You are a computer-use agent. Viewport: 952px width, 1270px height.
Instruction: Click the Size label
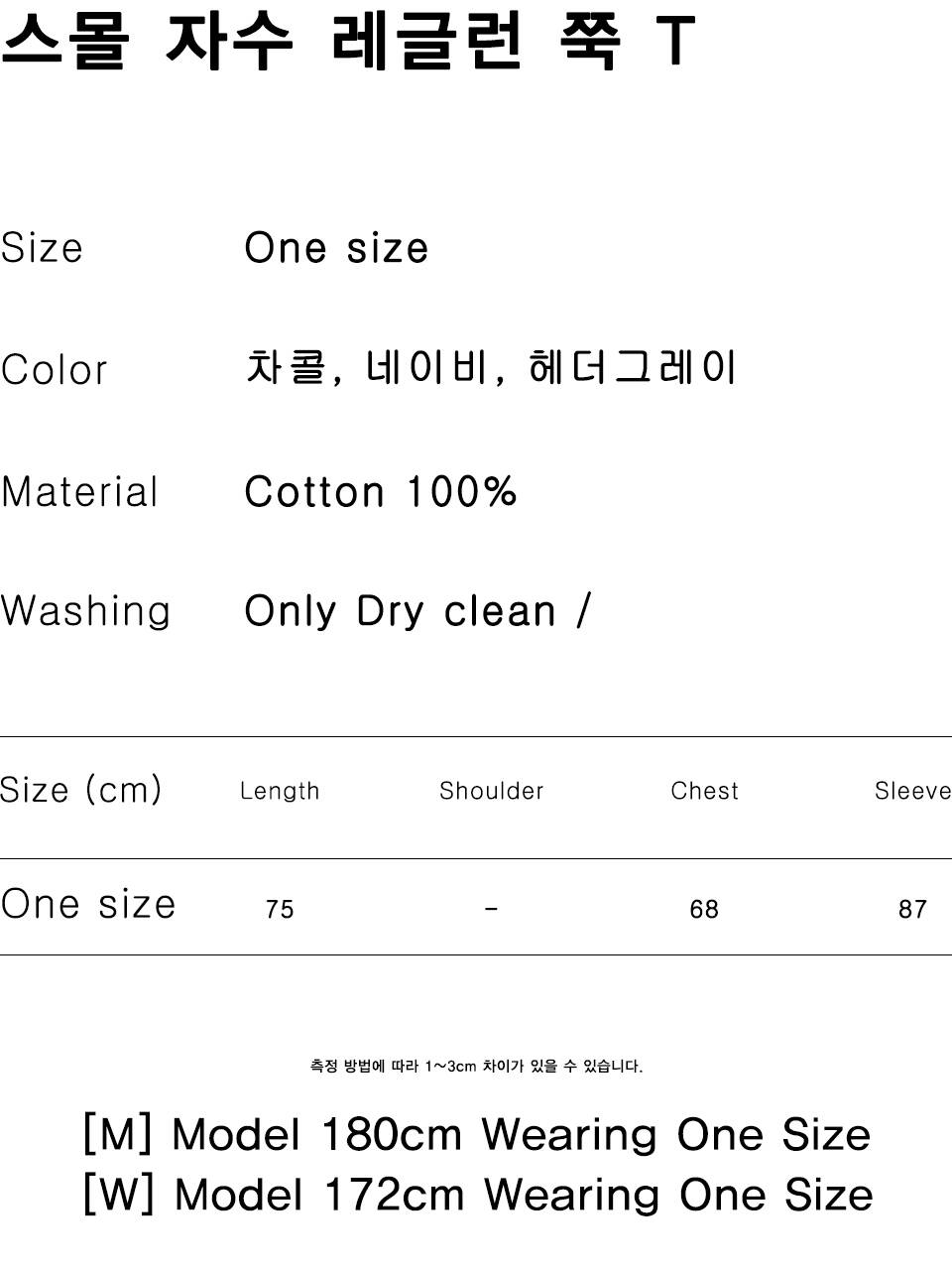[x=42, y=248]
